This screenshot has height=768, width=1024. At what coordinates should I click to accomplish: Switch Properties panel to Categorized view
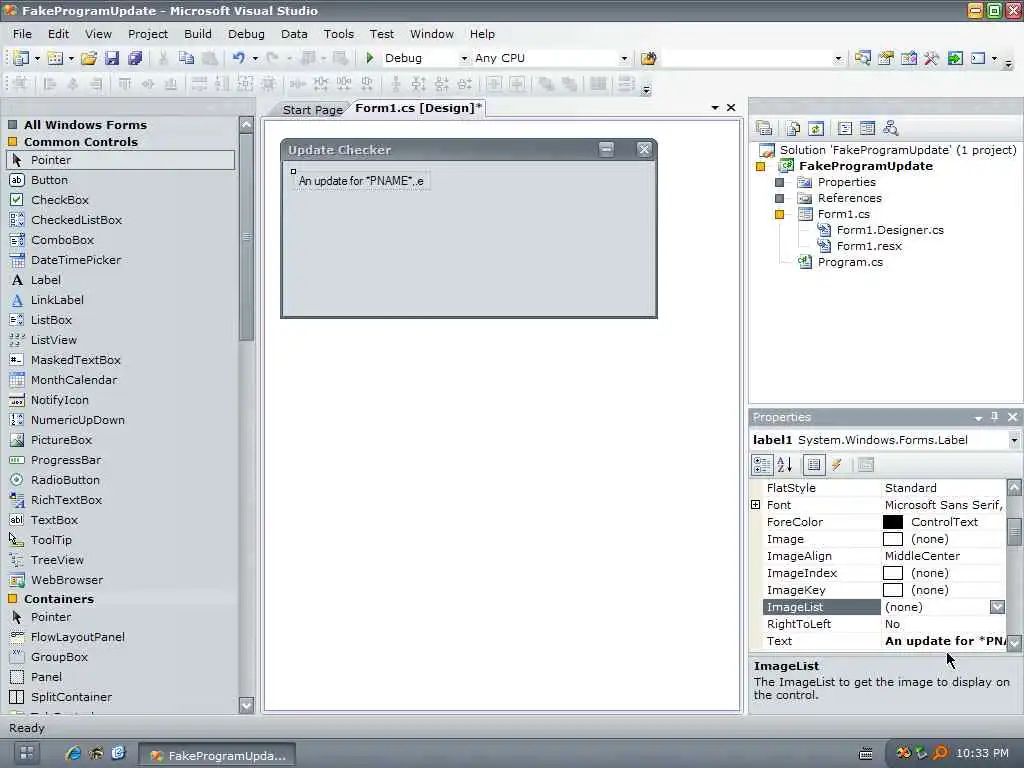762,464
